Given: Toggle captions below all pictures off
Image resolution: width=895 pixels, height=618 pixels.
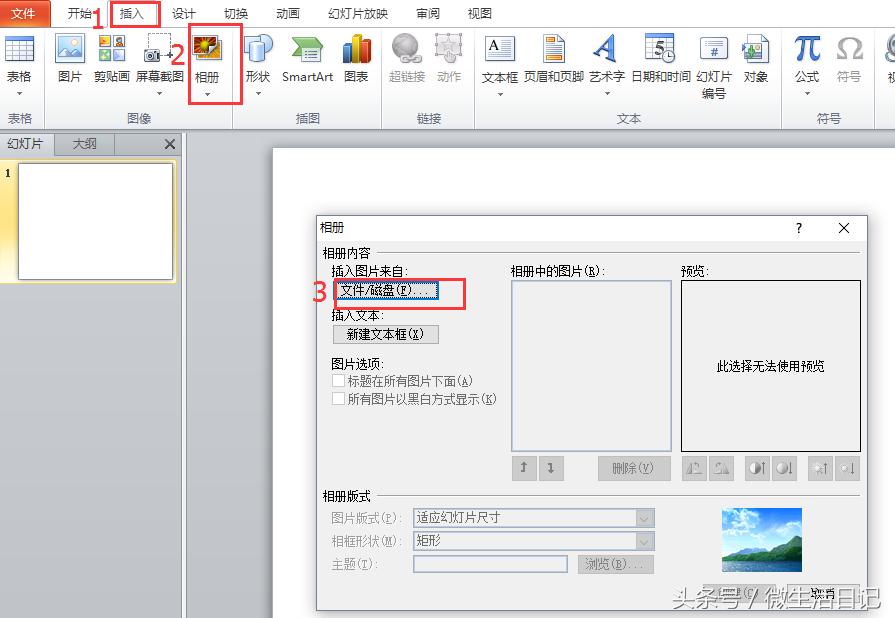Looking at the screenshot, I should [x=338, y=381].
